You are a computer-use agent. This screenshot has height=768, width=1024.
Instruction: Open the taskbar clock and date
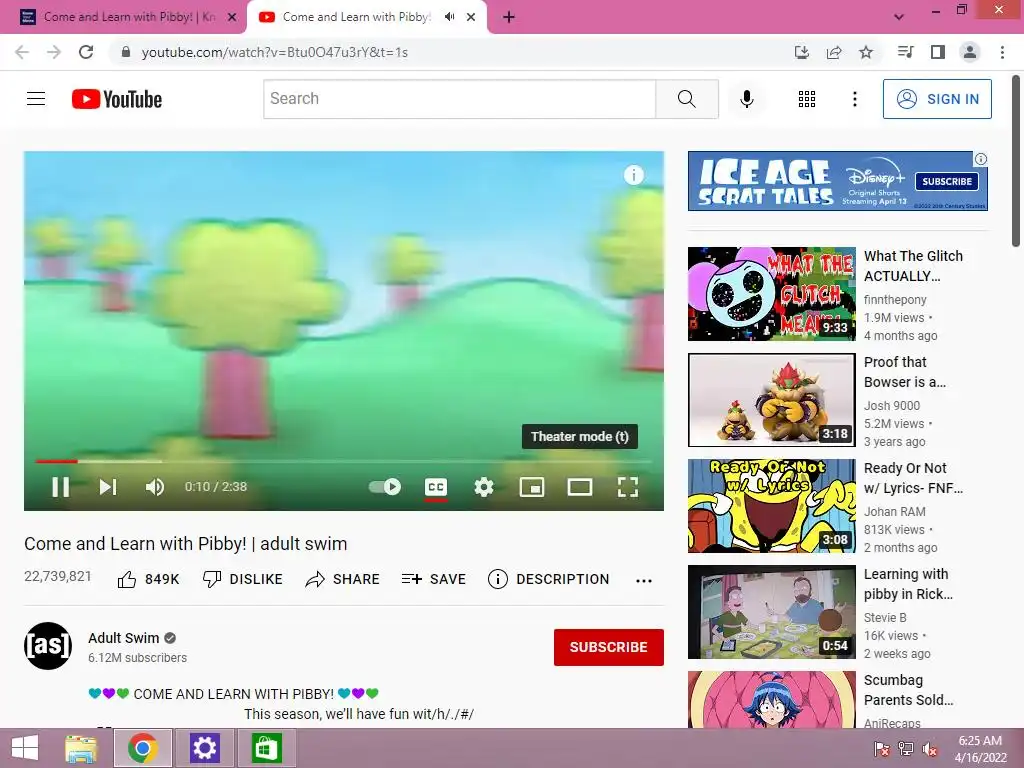click(x=980, y=749)
